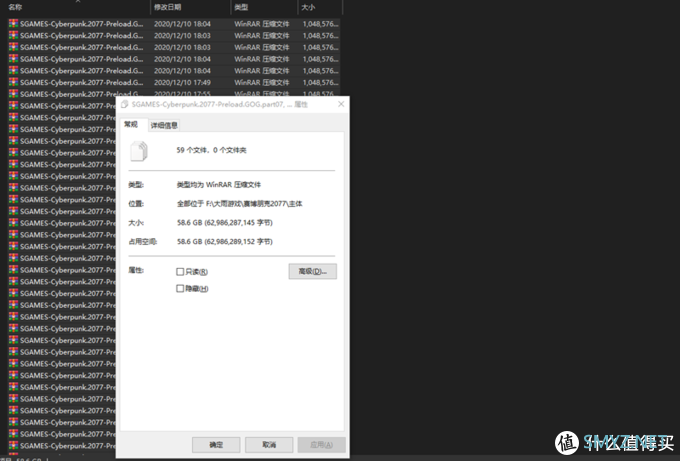Image resolution: width=680 pixels, height=461 pixels.
Task: Click the file icon in properties title bar
Action: pos(125,104)
